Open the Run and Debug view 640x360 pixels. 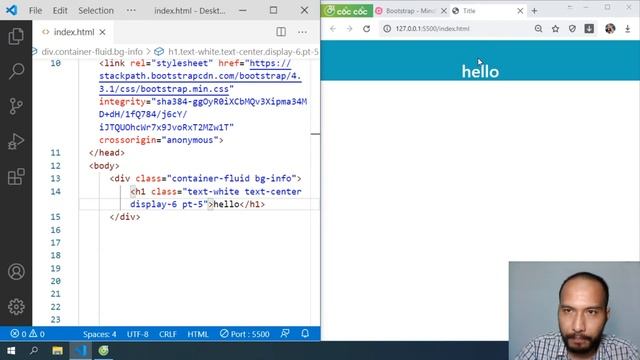pyautogui.click(x=16, y=142)
